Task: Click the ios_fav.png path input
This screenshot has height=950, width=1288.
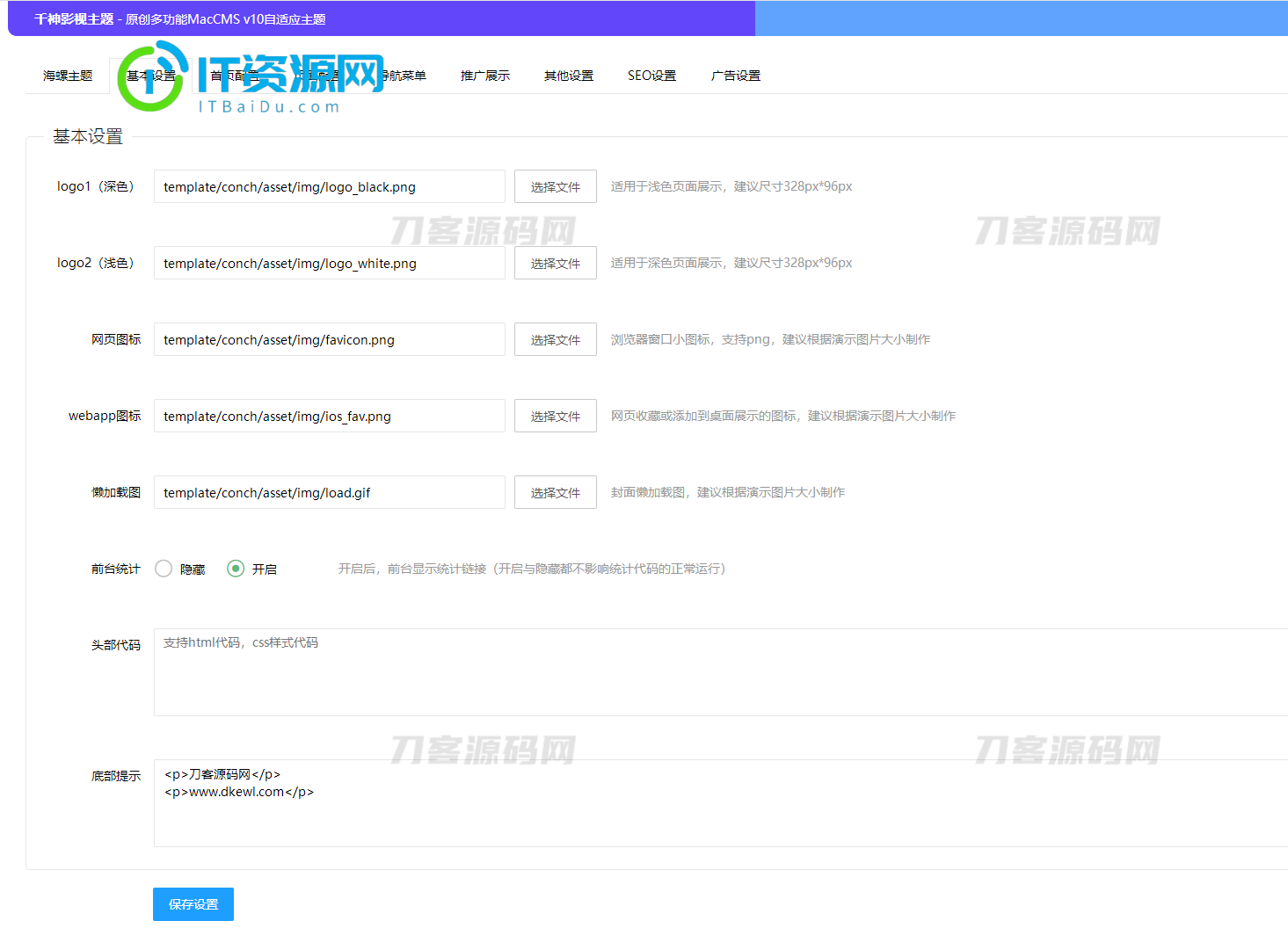Action: (330, 416)
